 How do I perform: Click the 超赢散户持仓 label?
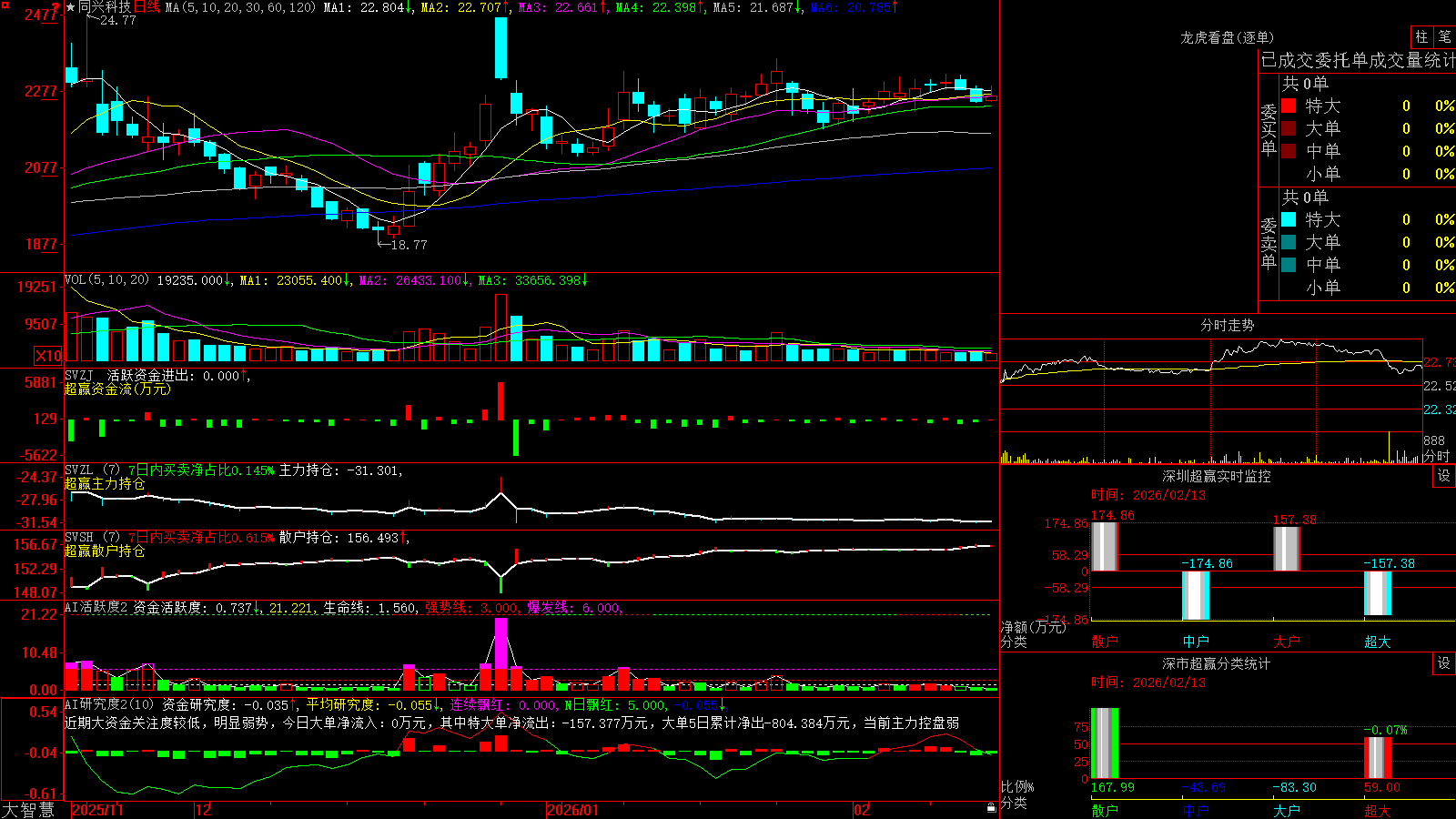105,551
